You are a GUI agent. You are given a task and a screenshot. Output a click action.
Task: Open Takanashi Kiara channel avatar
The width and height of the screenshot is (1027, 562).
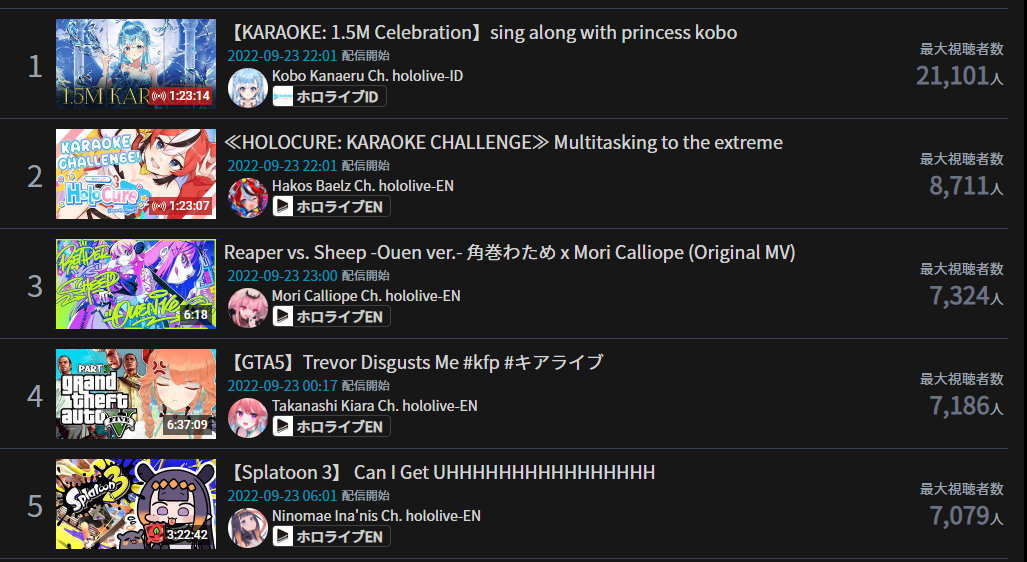(x=248, y=417)
